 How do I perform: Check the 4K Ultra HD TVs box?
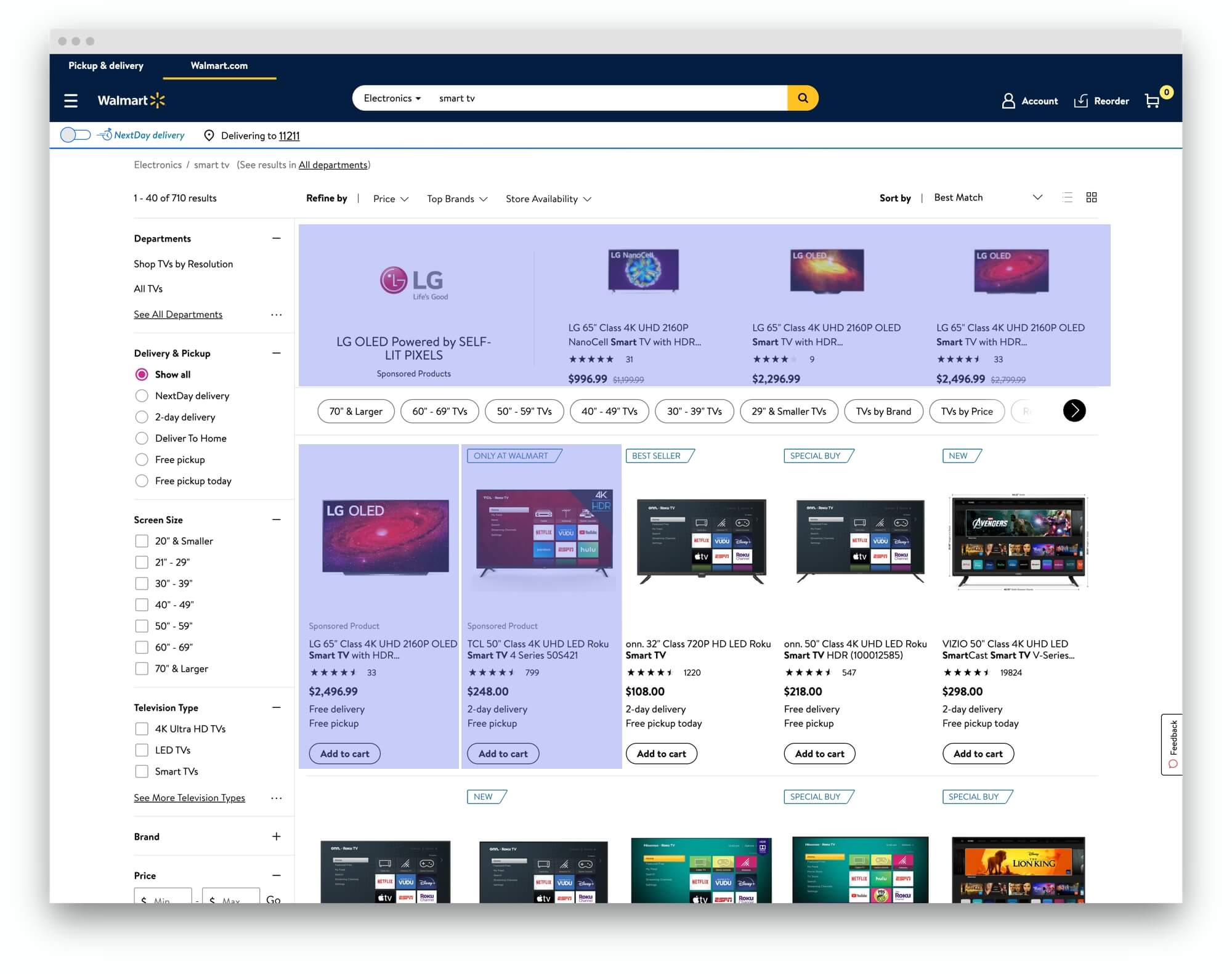pyautogui.click(x=142, y=729)
